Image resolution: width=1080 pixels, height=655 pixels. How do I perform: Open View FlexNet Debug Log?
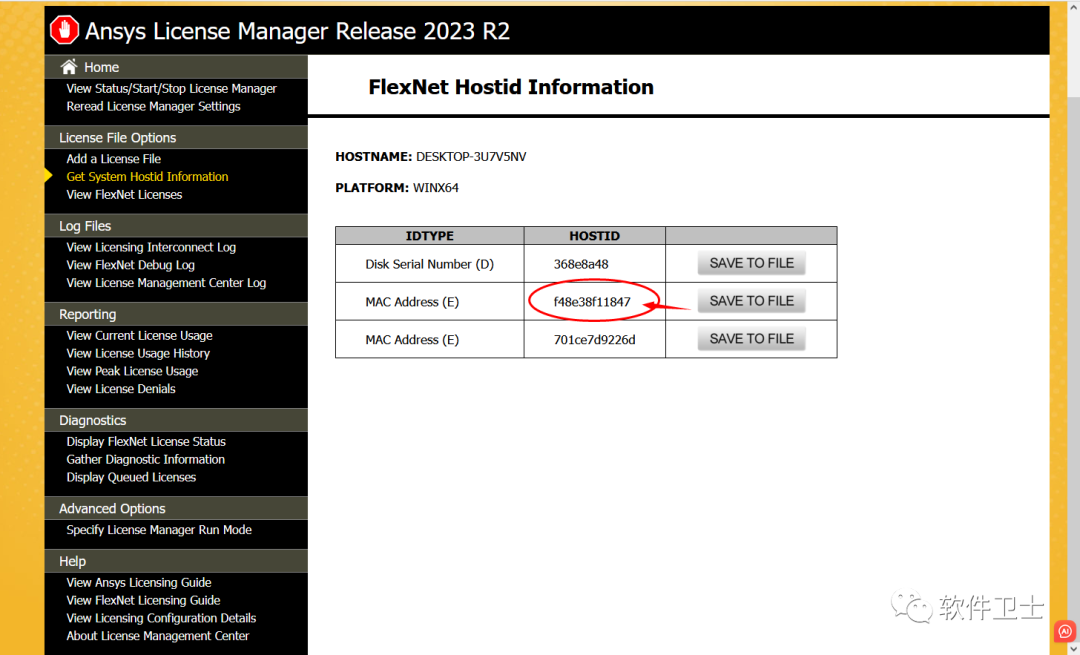tap(131, 265)
